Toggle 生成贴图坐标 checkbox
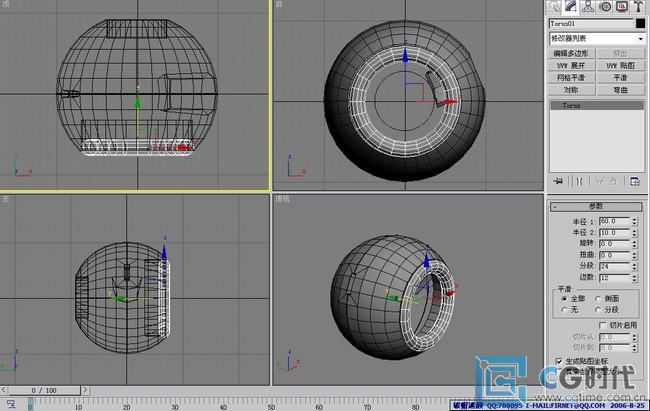 click(x=559, y=361)
